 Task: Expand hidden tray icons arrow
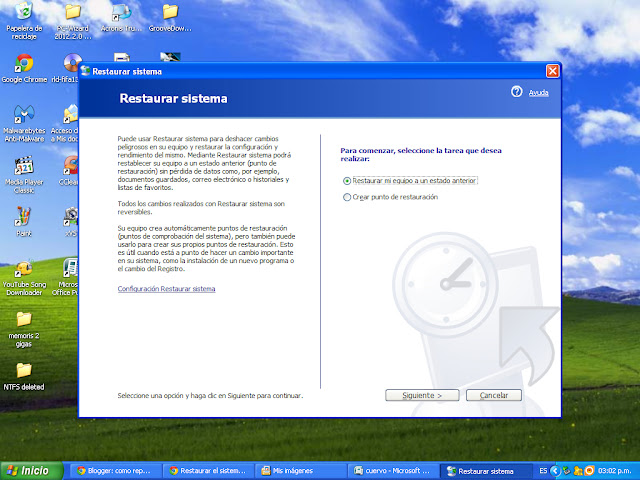[x=555, y=471]
